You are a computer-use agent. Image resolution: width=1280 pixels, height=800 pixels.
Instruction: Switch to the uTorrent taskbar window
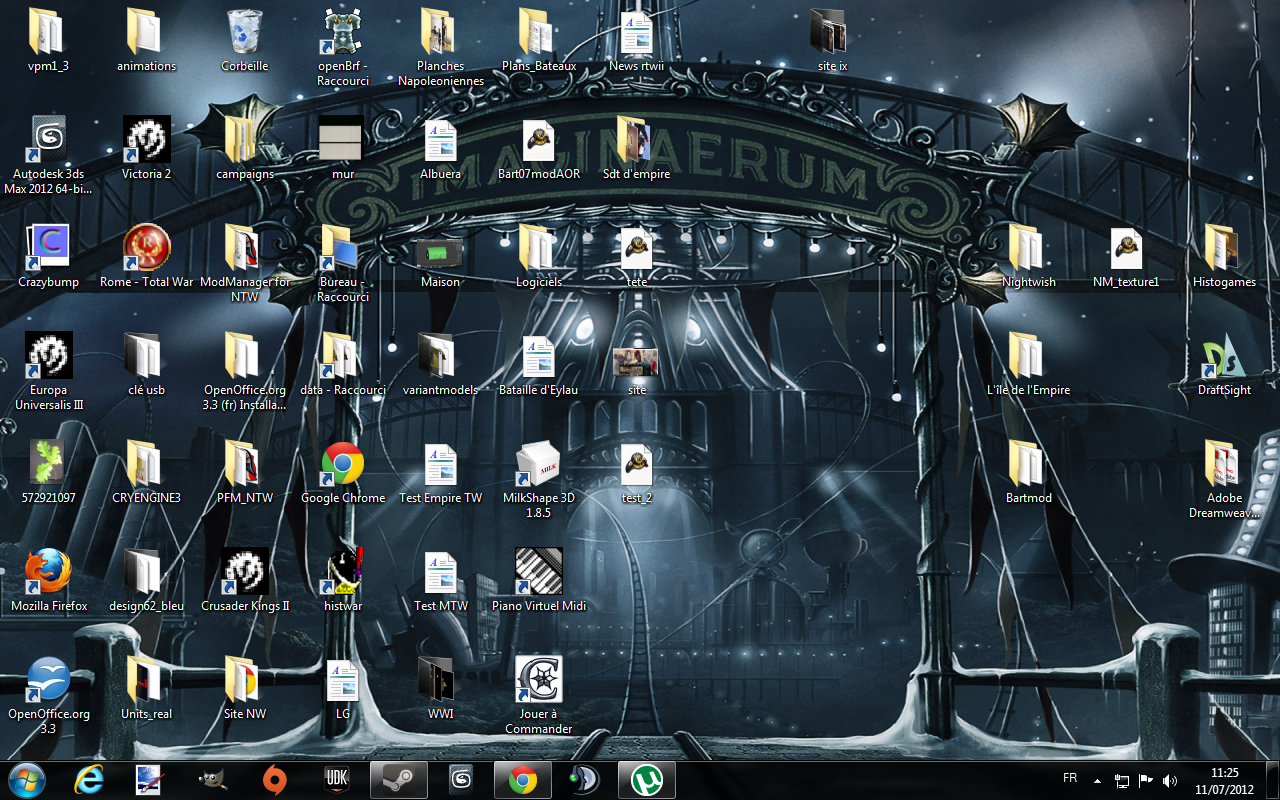point(647,779)
